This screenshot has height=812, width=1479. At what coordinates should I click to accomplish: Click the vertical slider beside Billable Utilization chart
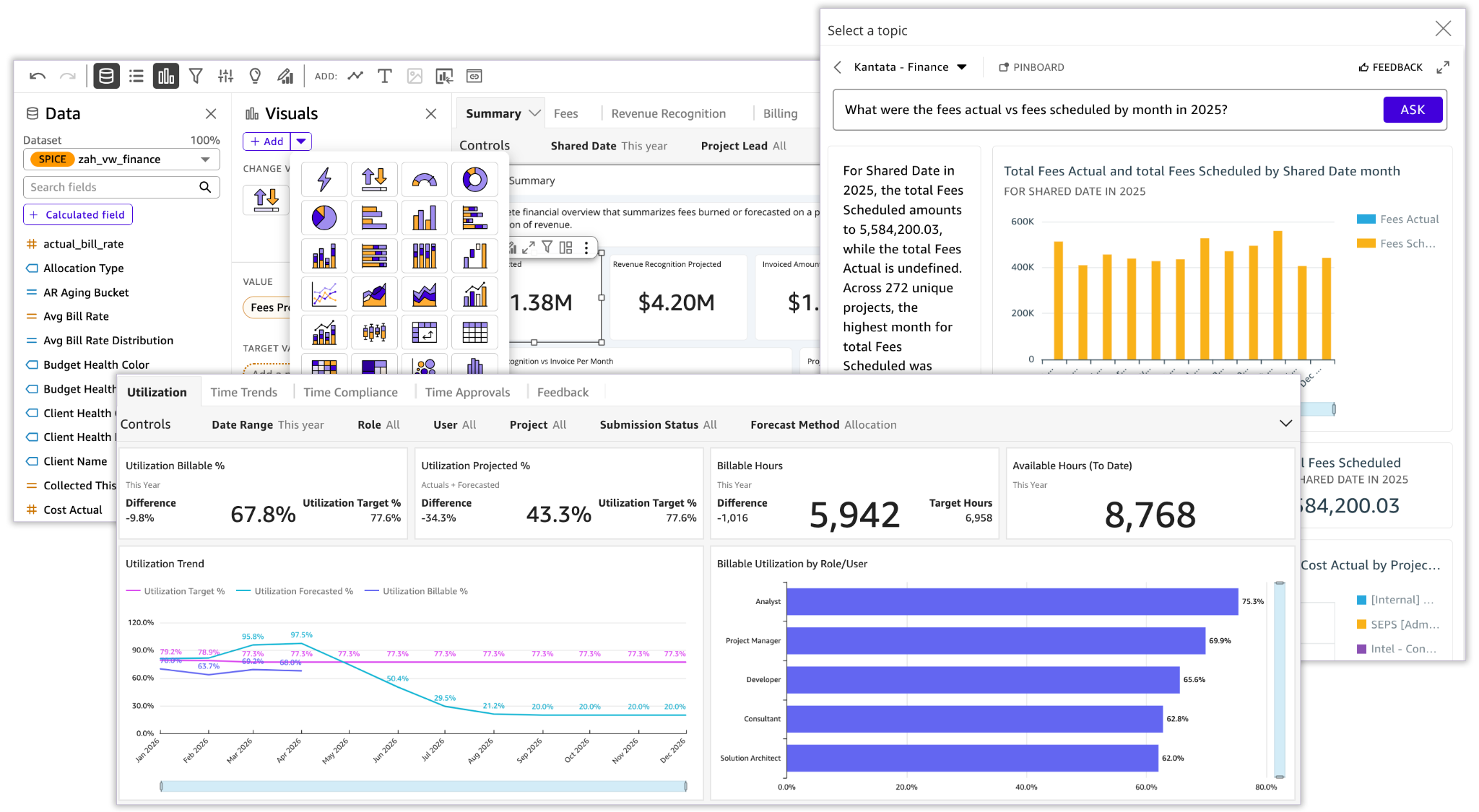(x=1280, y=679)
